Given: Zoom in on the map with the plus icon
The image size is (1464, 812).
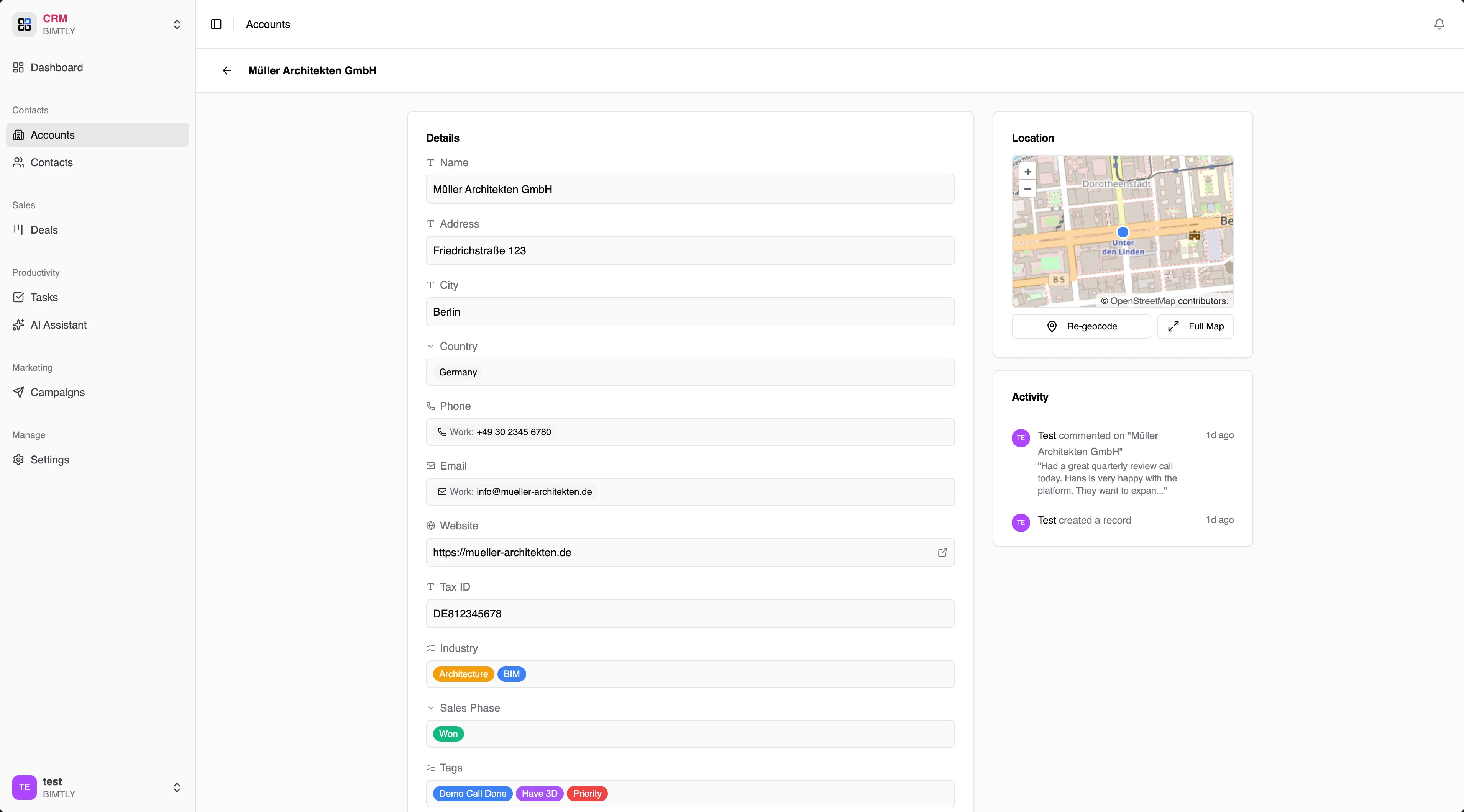Looking at the screenshot, I should pos(1027,172).
